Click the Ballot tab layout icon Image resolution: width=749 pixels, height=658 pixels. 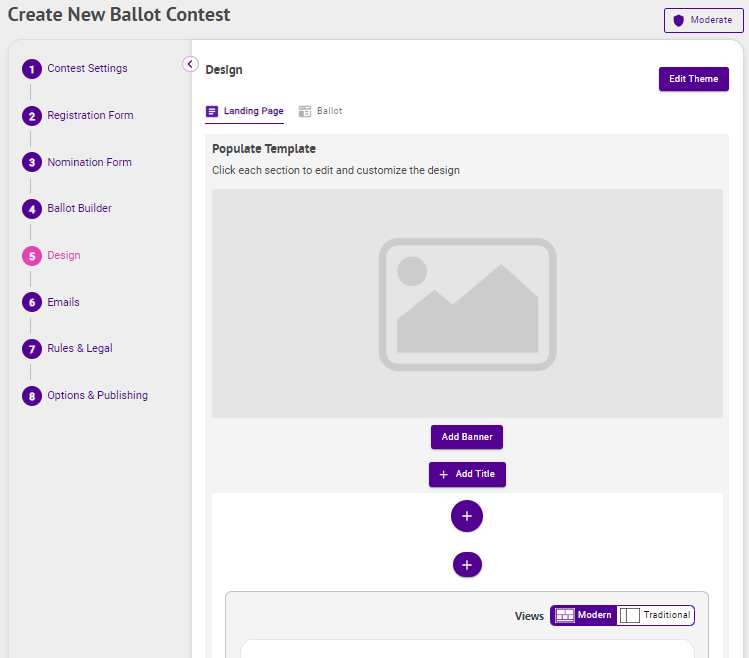(x=305, y=111)
